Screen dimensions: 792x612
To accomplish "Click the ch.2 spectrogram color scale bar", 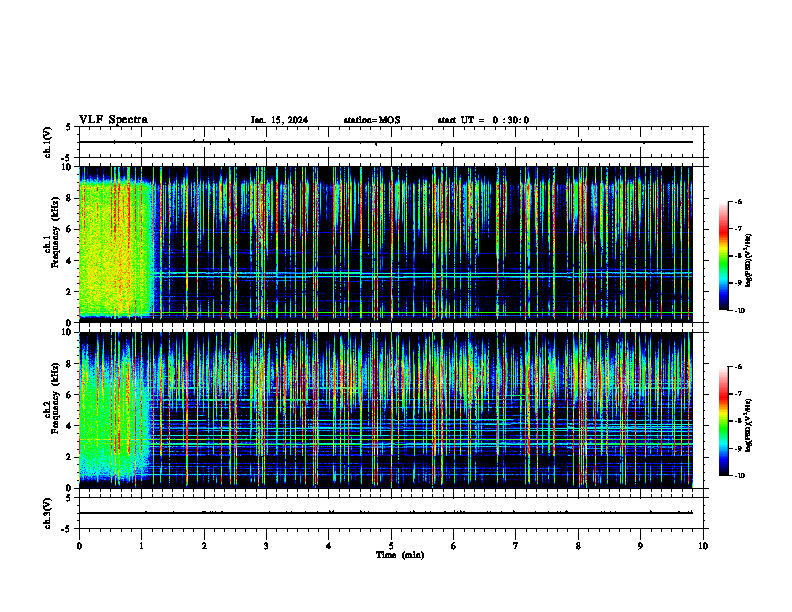I will pyautogui.click(x=724, y=421).
